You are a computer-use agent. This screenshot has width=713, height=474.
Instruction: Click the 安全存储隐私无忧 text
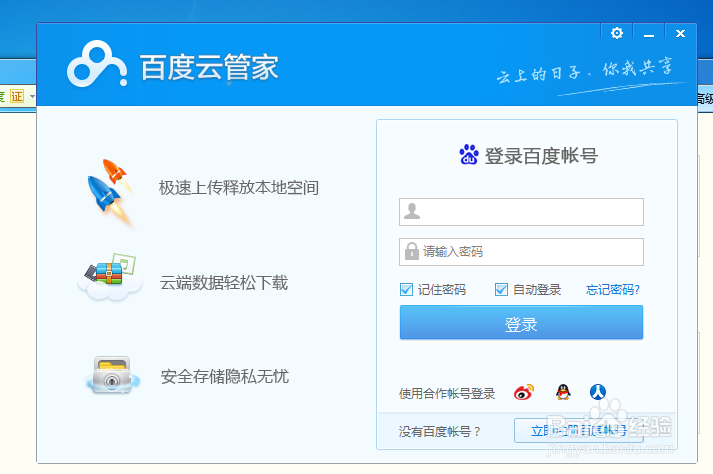click(x=225, y=377)
